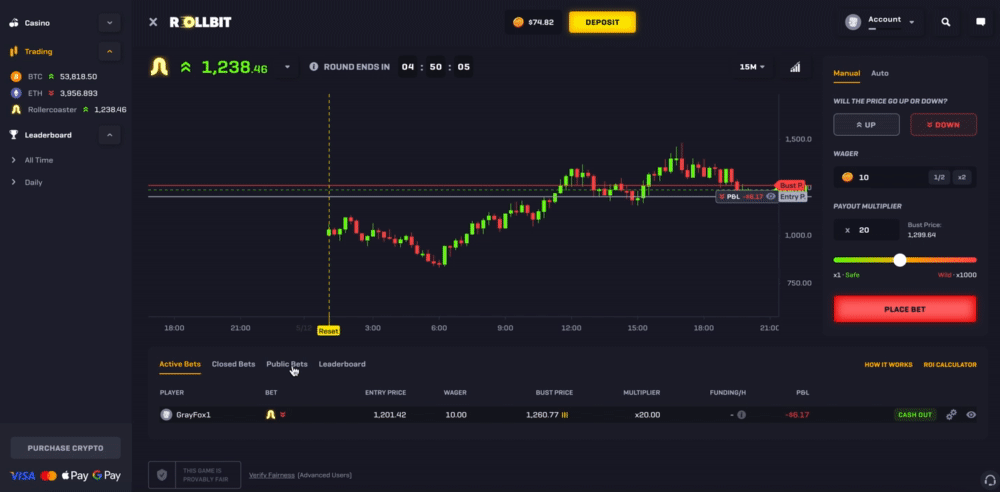Toggle GrayFox1 bet visibility eye
The height and width of the screenshot is (492, 1000).
(x=971, y=415)
